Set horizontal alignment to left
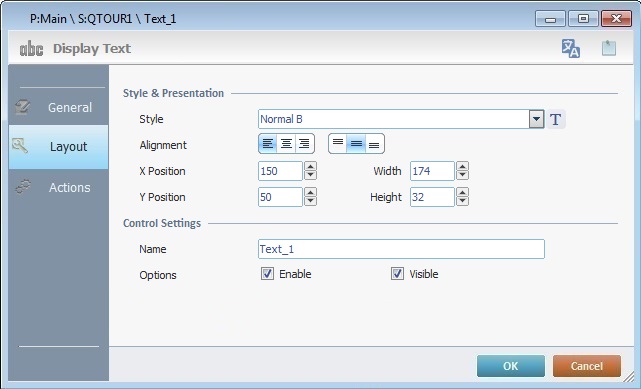Screen dimensions: 641x389 268,143
